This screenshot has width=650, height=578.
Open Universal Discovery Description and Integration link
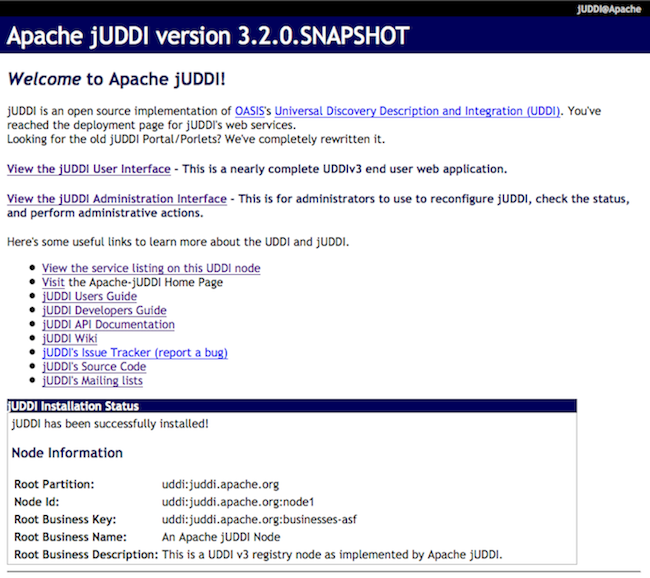417,110
